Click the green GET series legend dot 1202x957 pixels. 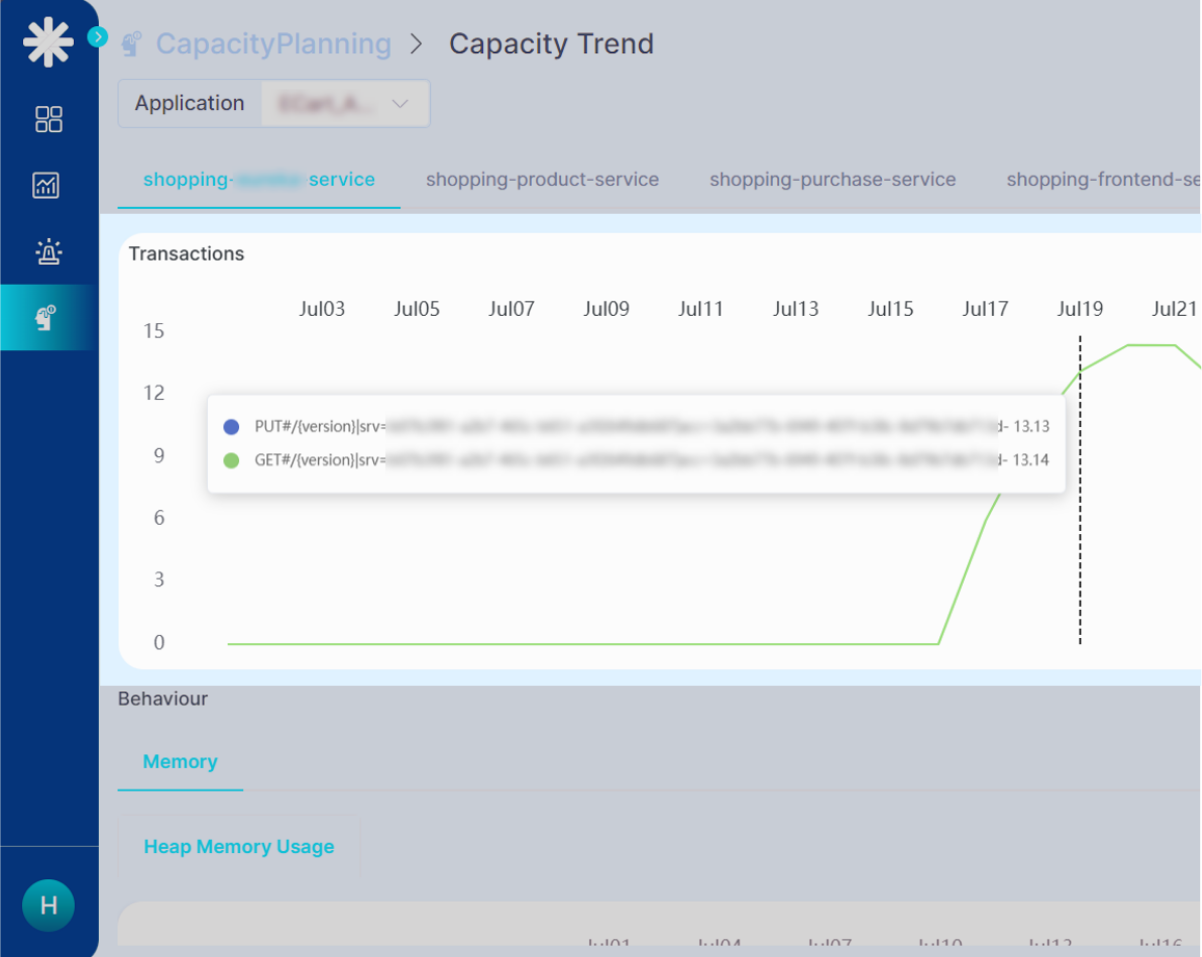pos(231,461)
